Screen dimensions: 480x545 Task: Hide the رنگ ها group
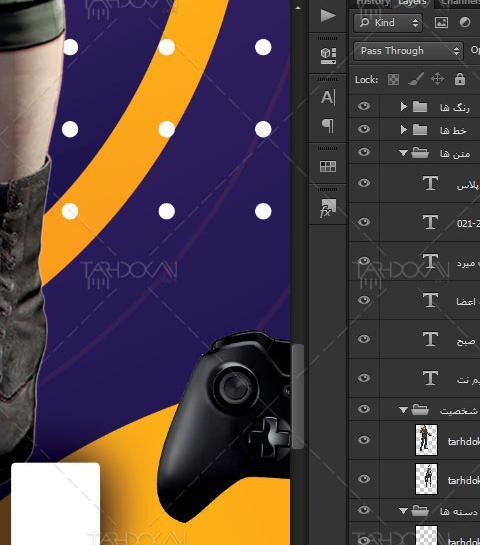click(x=364, y=106)
